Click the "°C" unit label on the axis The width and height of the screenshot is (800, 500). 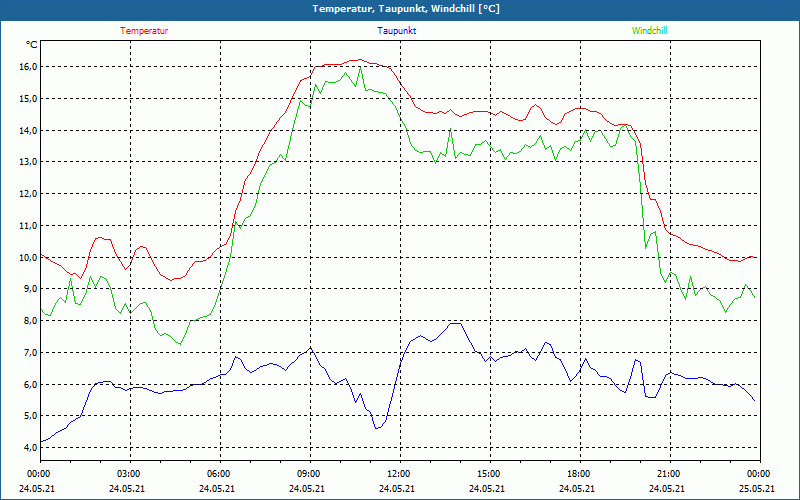click(32, 45)
